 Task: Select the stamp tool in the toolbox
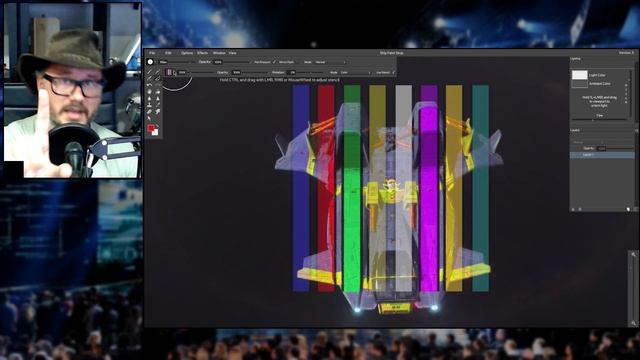coord(149,104)
